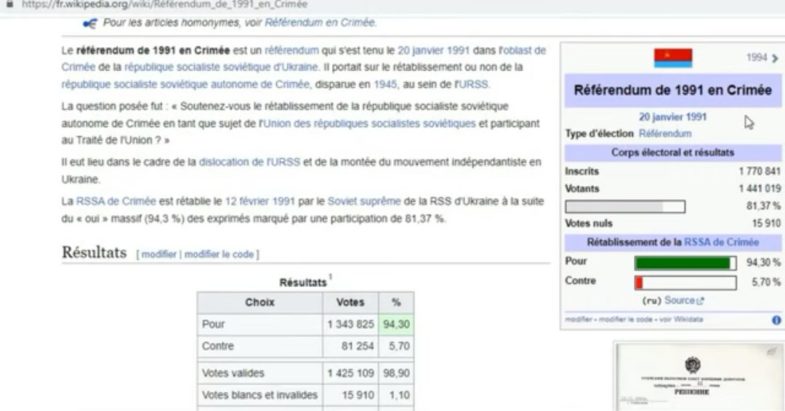The width and height of the screenshot is (785, 411).
Task: Click the 'Votes' column header
Action: (x=350, y=302)
